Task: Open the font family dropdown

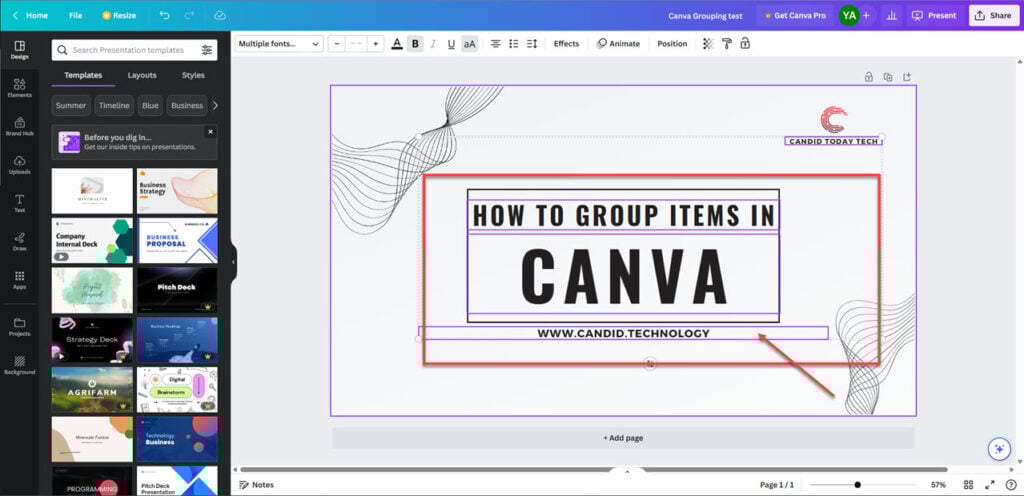Action: point(279,44)
